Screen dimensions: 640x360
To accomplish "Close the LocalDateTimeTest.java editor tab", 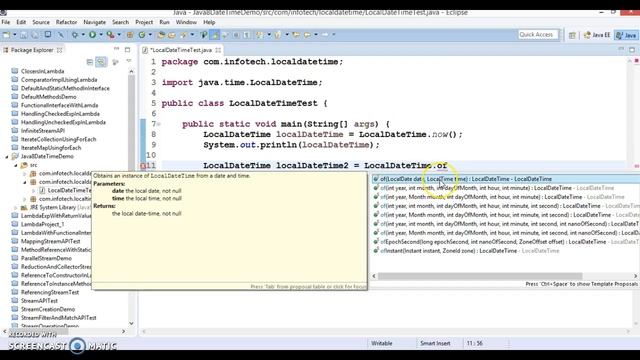I will 218,50.
